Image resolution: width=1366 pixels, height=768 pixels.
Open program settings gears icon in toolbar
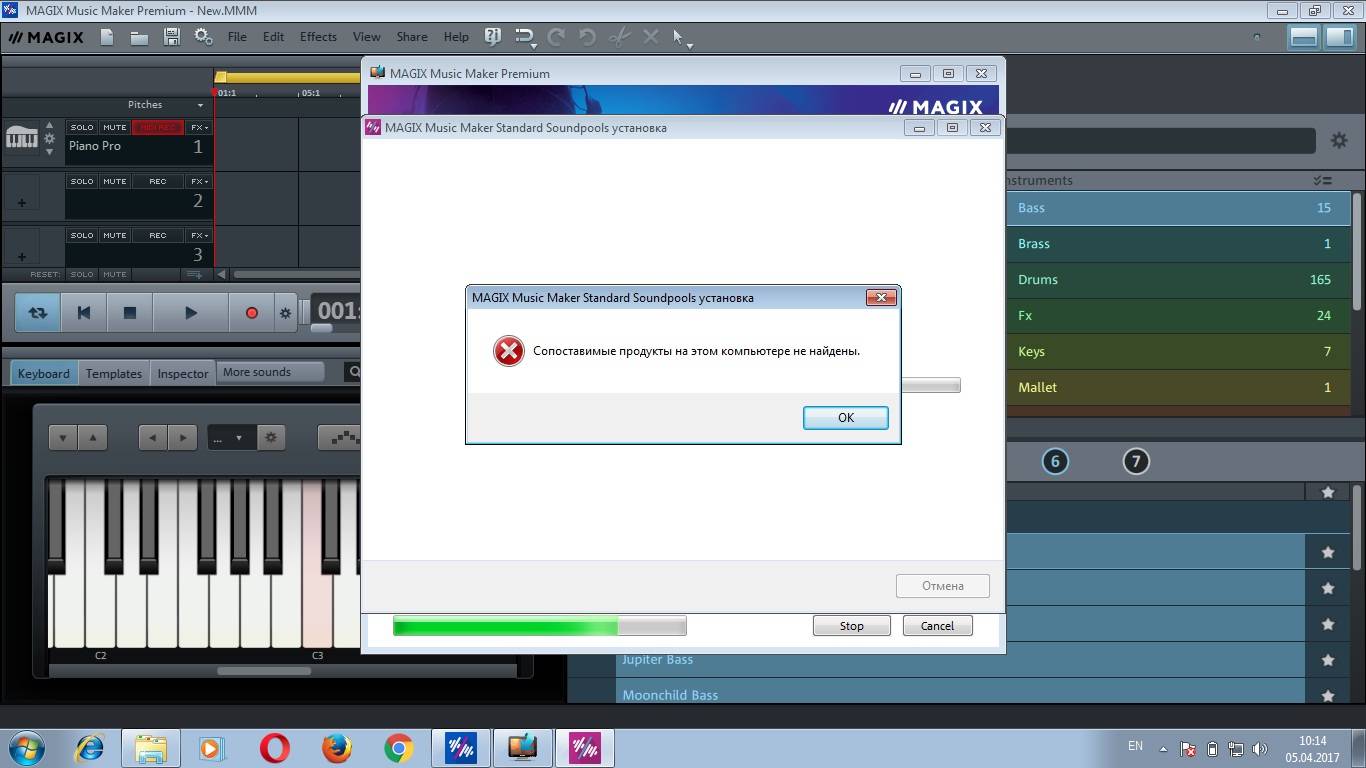(x=203, y=37)
